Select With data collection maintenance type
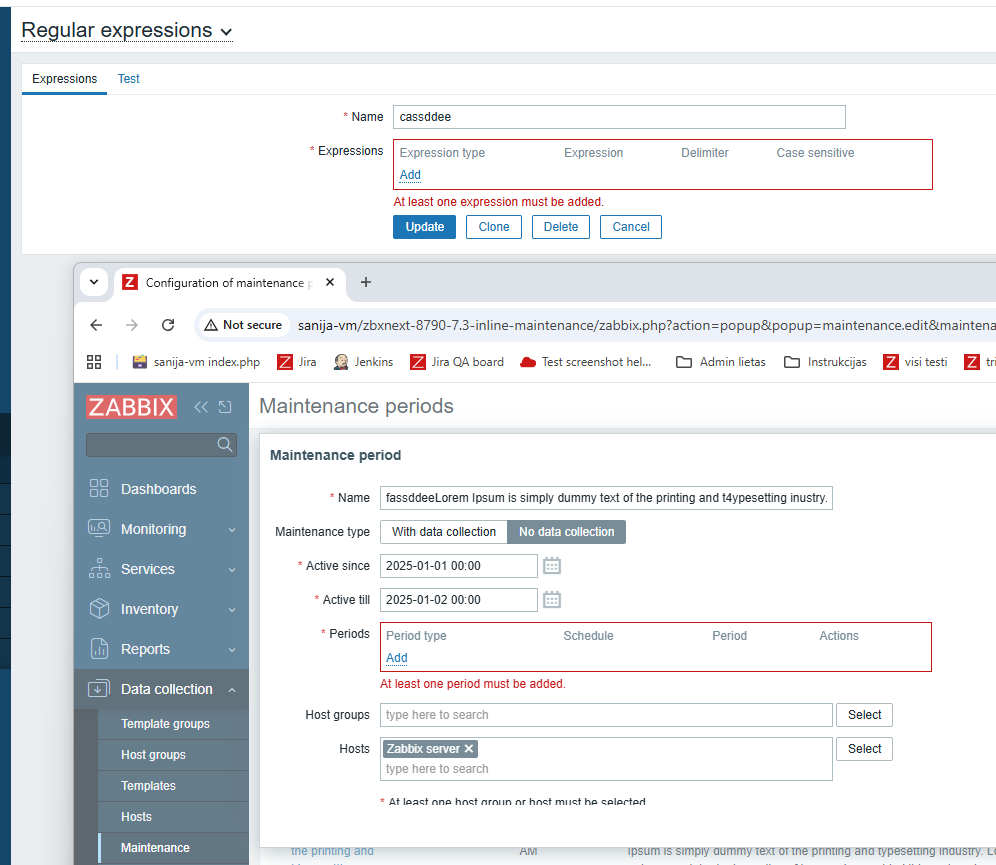The width and height of the screenshot is (996, 865). [444, 532]
